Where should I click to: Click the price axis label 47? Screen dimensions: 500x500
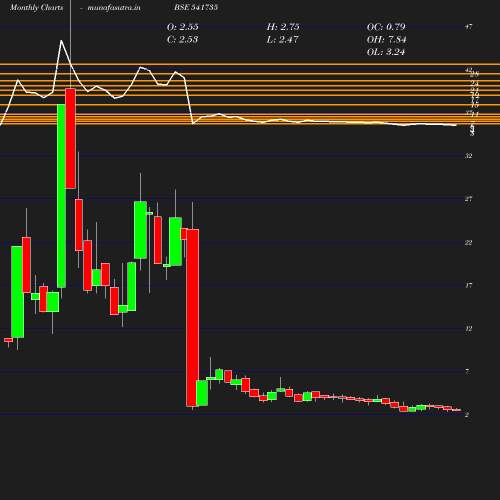[x=468, y=27]
